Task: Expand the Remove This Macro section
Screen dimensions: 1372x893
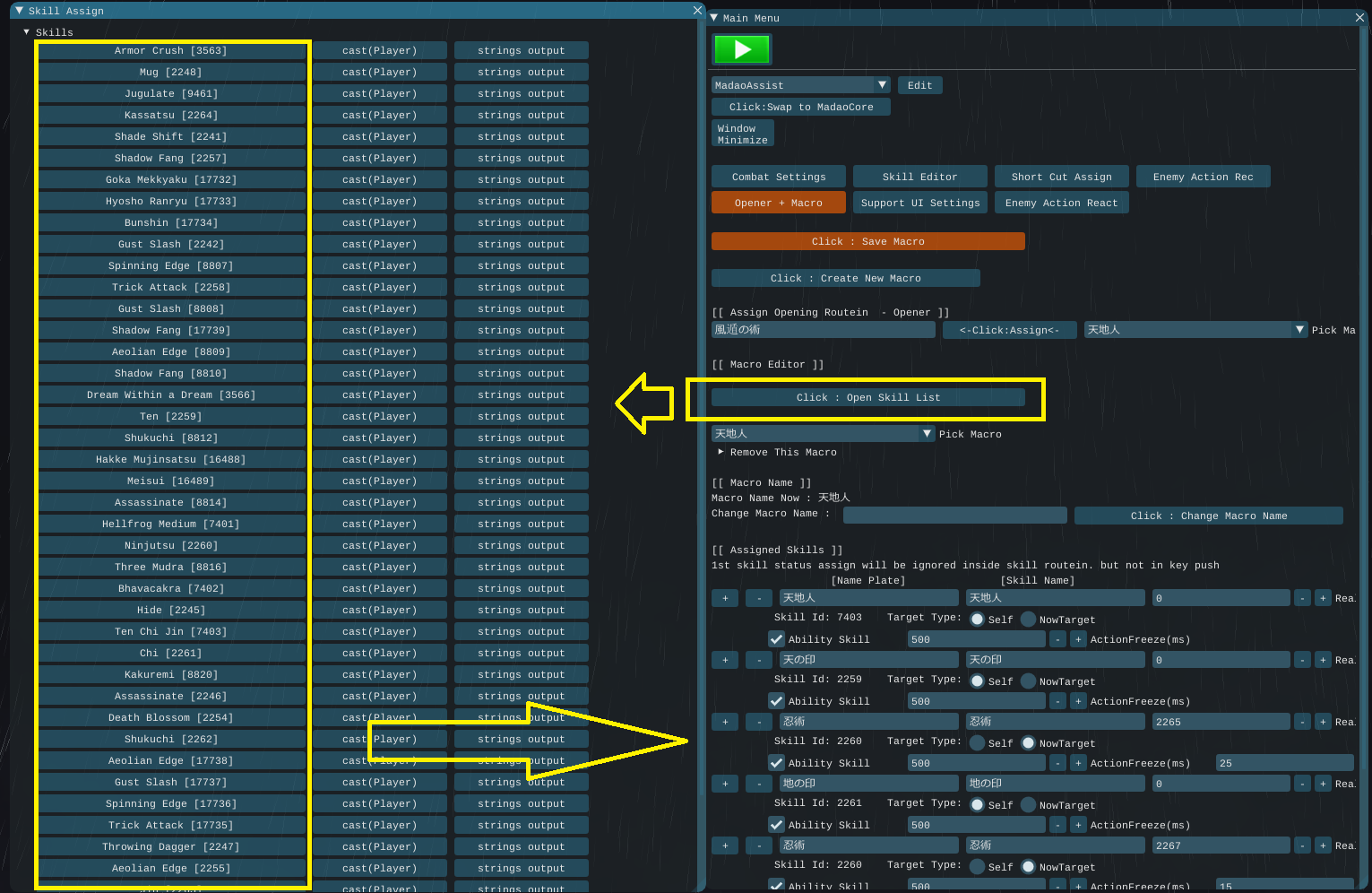Action: [x=721, y=453]
